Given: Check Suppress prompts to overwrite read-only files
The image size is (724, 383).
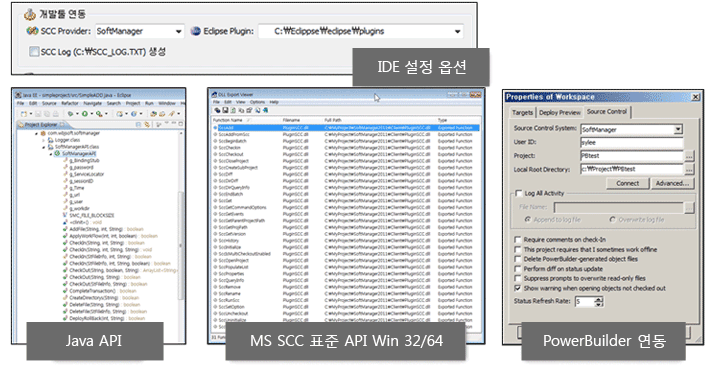Looking at the screenshot, I should click(x=518, y=279).
